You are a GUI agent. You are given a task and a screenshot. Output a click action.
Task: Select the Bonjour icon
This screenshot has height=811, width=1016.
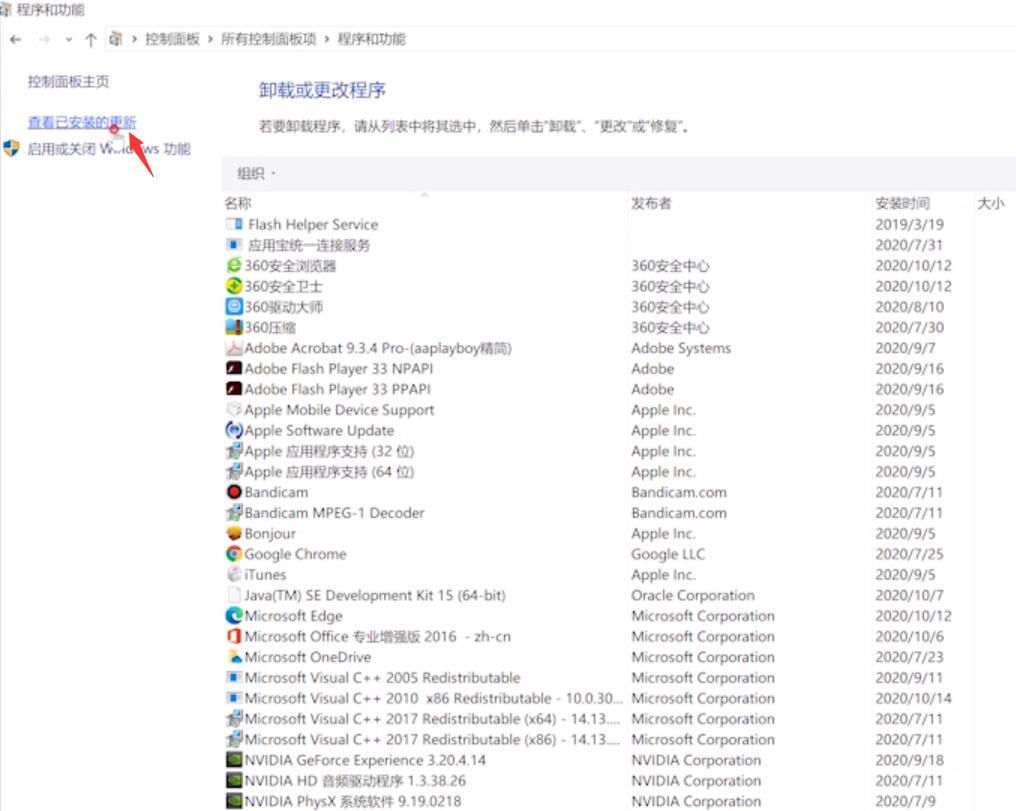(x=233, y=533)
